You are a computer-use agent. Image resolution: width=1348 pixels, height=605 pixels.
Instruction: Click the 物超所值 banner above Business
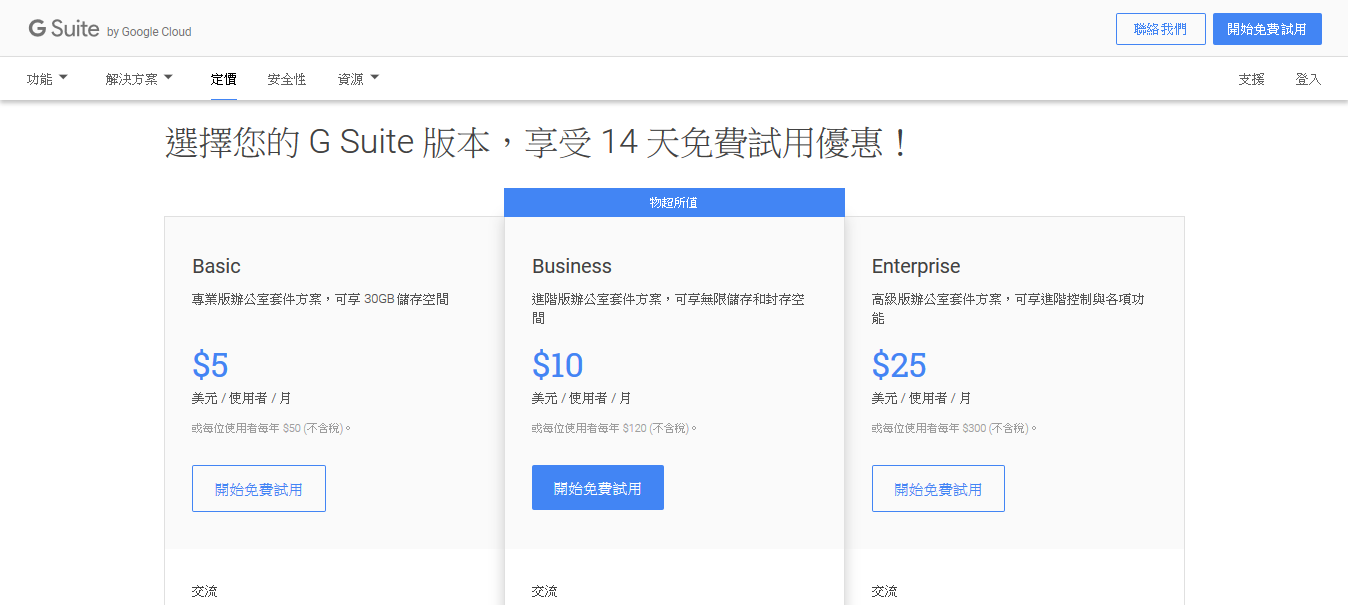click(x=674, y=202)
